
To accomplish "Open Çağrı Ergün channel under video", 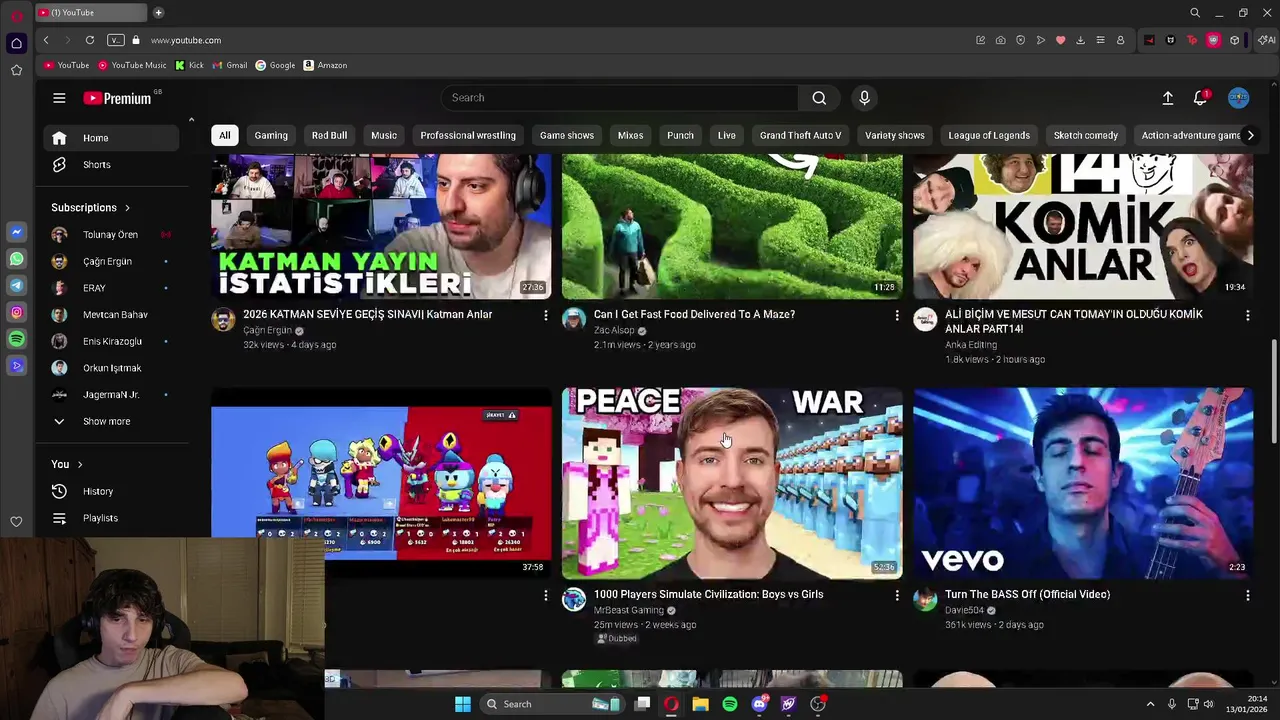I will (267, 331).
